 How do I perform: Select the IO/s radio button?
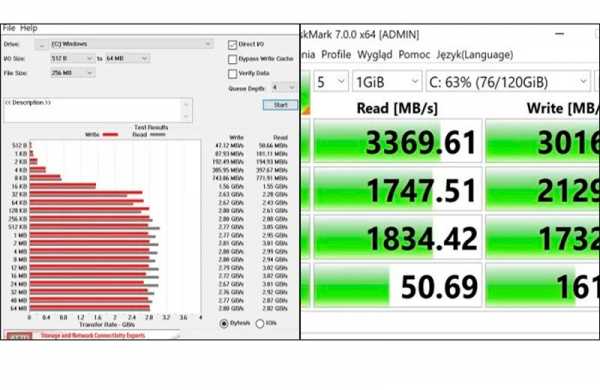click(260, 324)
